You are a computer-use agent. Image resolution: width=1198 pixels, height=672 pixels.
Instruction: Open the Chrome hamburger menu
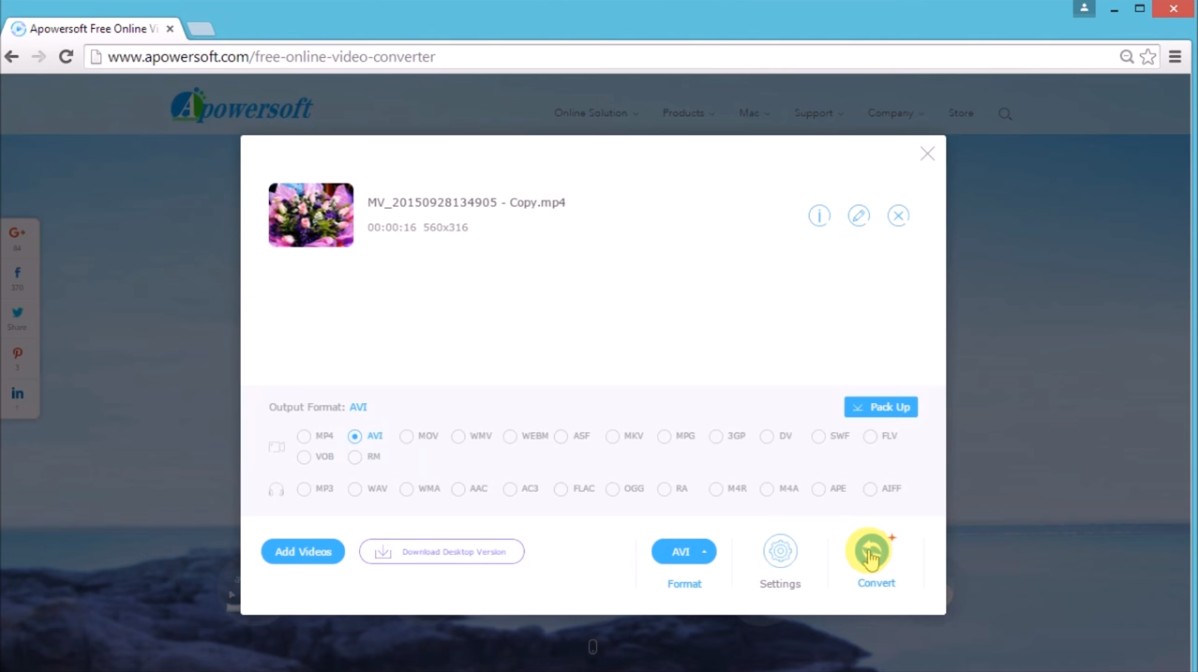click(1175, 57)
